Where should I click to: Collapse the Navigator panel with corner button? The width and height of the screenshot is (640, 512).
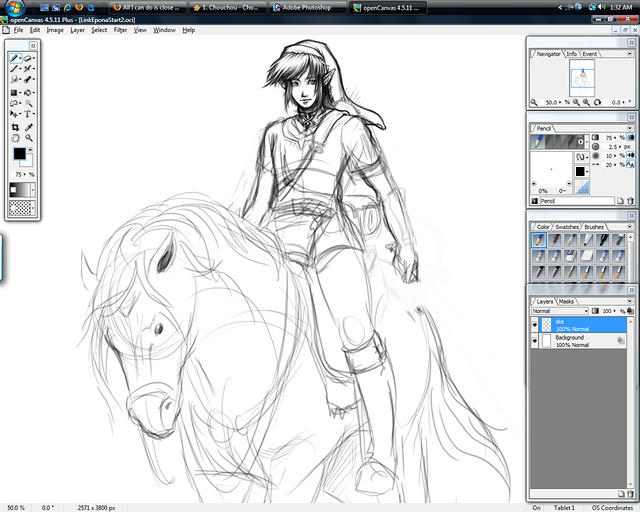point(631,42)
